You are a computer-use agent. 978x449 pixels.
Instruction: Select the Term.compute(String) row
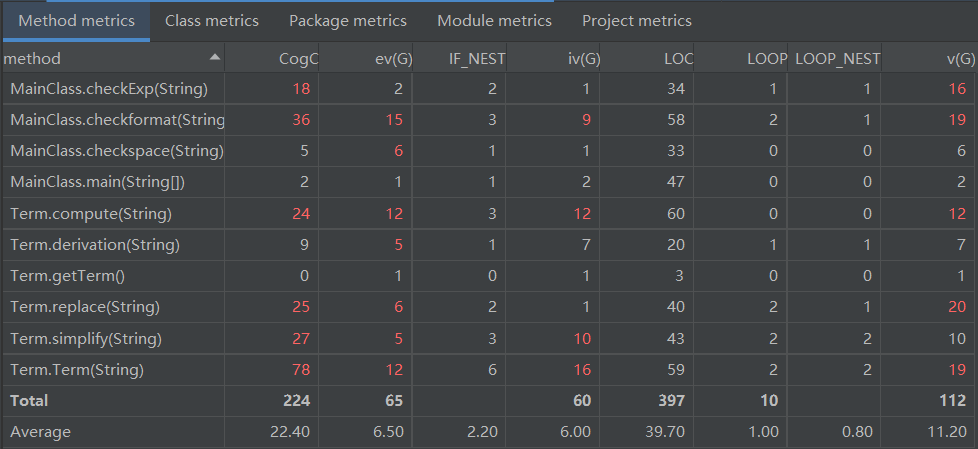point(489,214)
